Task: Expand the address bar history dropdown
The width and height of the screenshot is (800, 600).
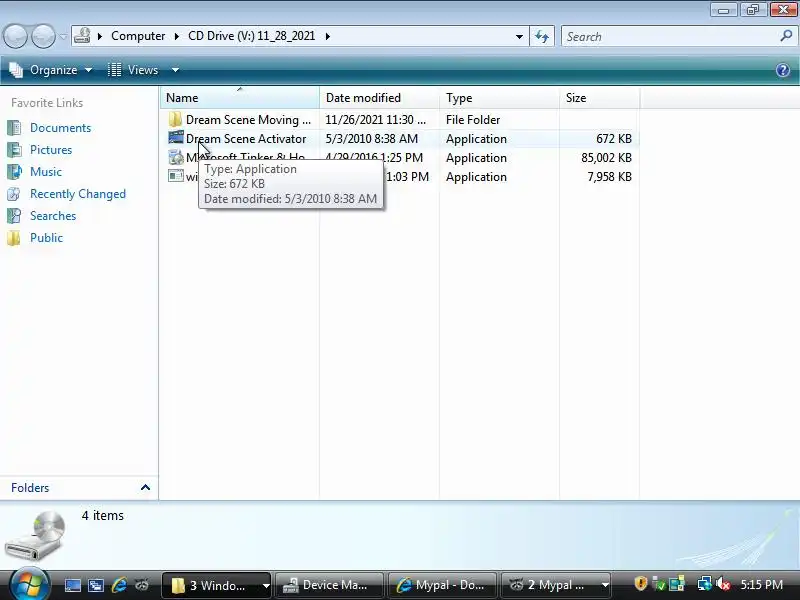Action: coord(519,37)
